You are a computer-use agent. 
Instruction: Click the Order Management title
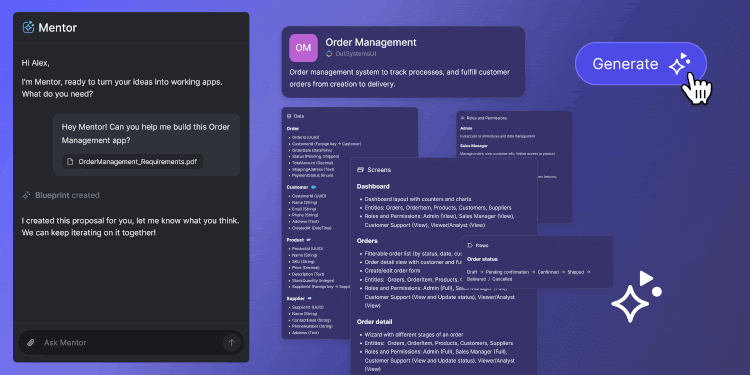point(371,42)
